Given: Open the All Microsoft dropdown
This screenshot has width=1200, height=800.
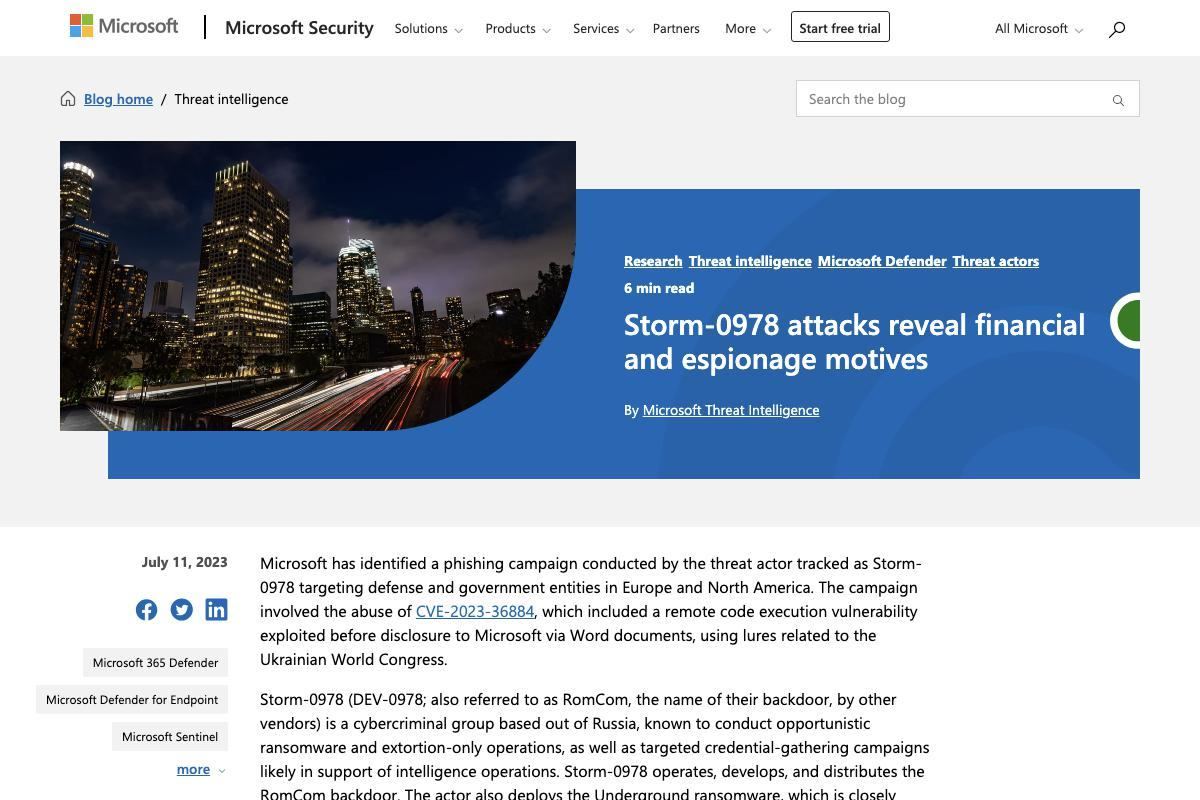Looking at the screenshot, I should pyautogui.click(x=1039, y=28).
